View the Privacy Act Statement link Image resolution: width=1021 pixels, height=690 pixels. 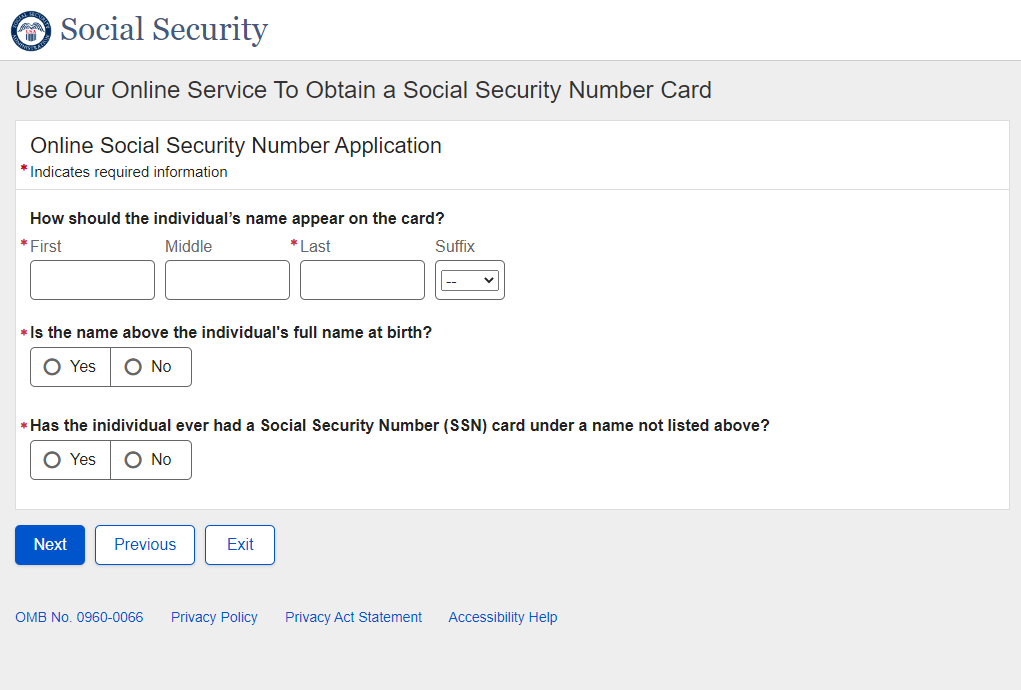[x=353, y=617]
